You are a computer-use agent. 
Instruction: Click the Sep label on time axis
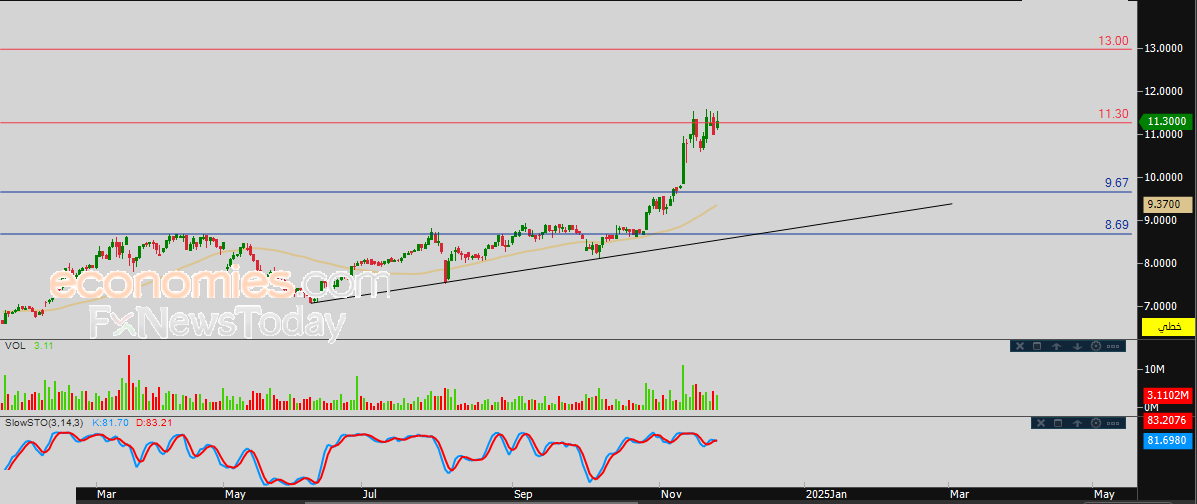[523, 495]
